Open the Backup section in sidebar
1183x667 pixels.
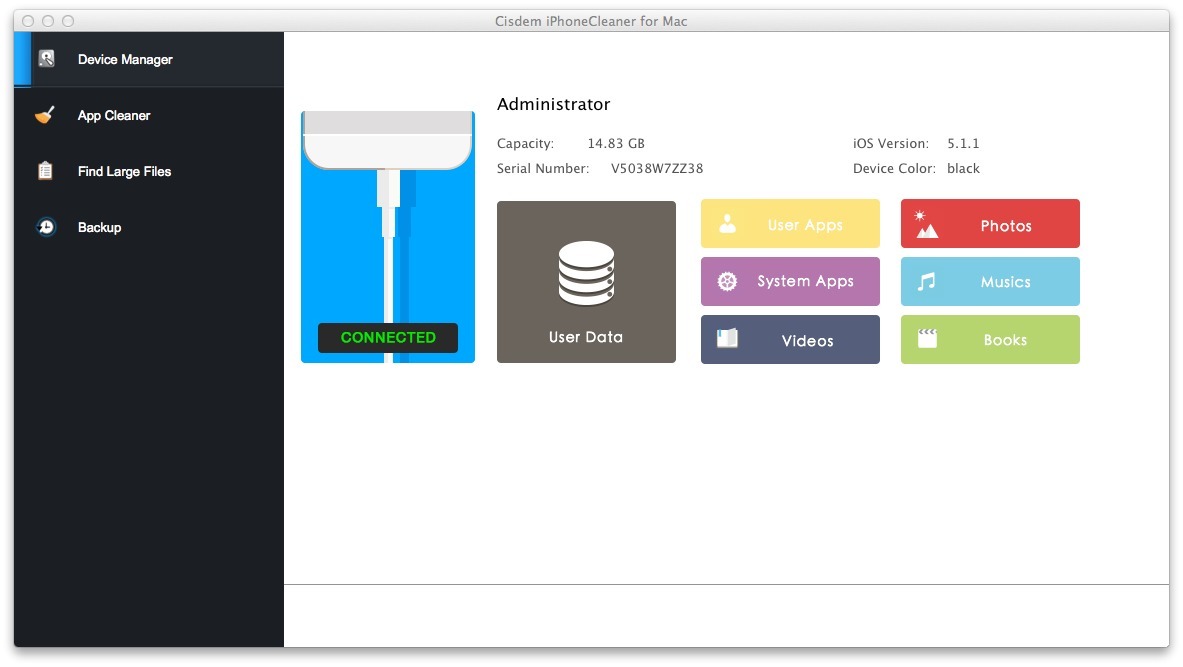(99, 228)
